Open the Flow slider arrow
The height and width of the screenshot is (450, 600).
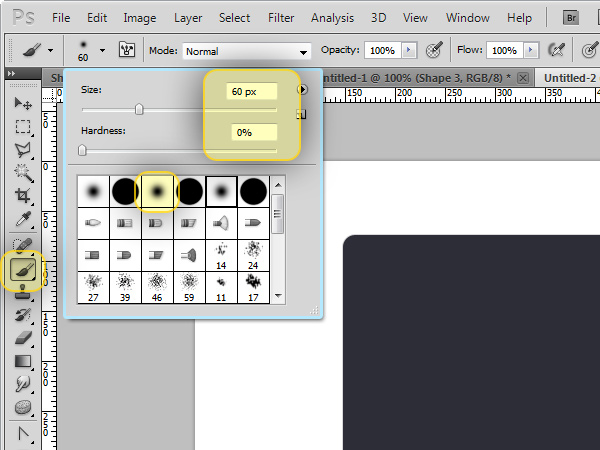(530, 50)
